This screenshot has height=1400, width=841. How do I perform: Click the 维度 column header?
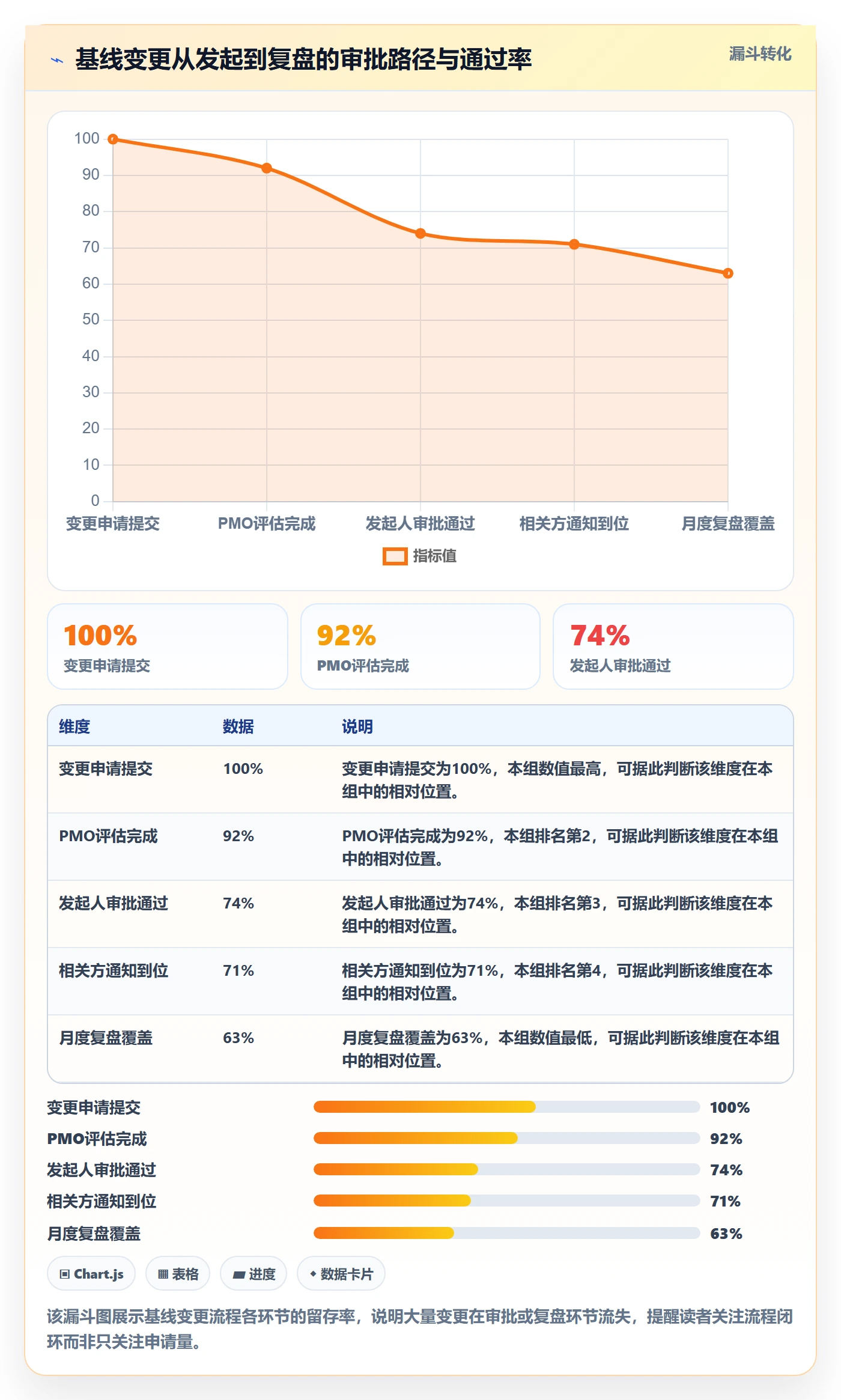[x=74, y=726]
